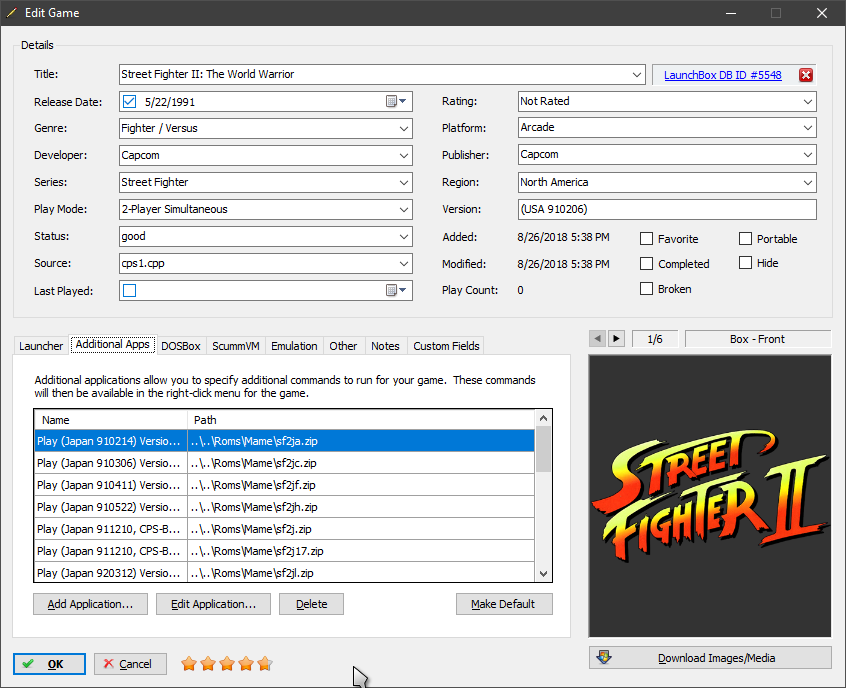Set rating to five stars
Screen dimensions: 846x688
pos(265,664)
